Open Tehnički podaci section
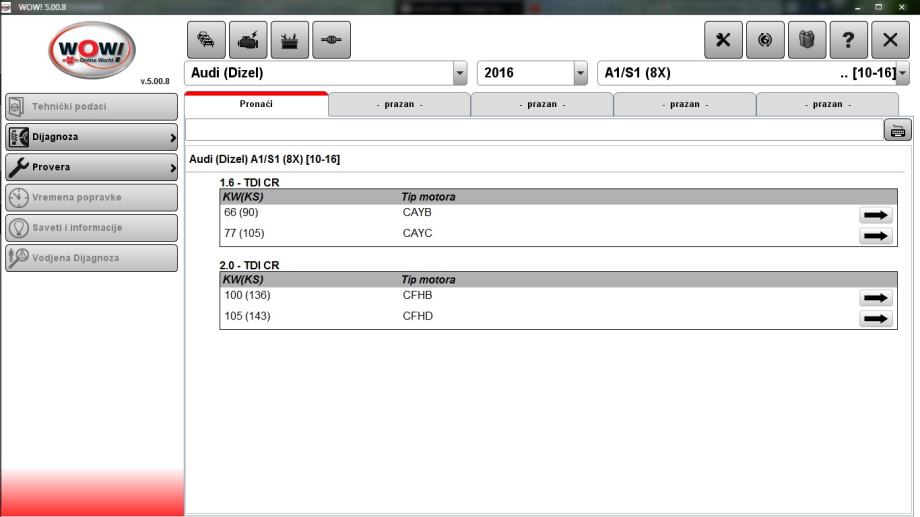 pos(92,107)
